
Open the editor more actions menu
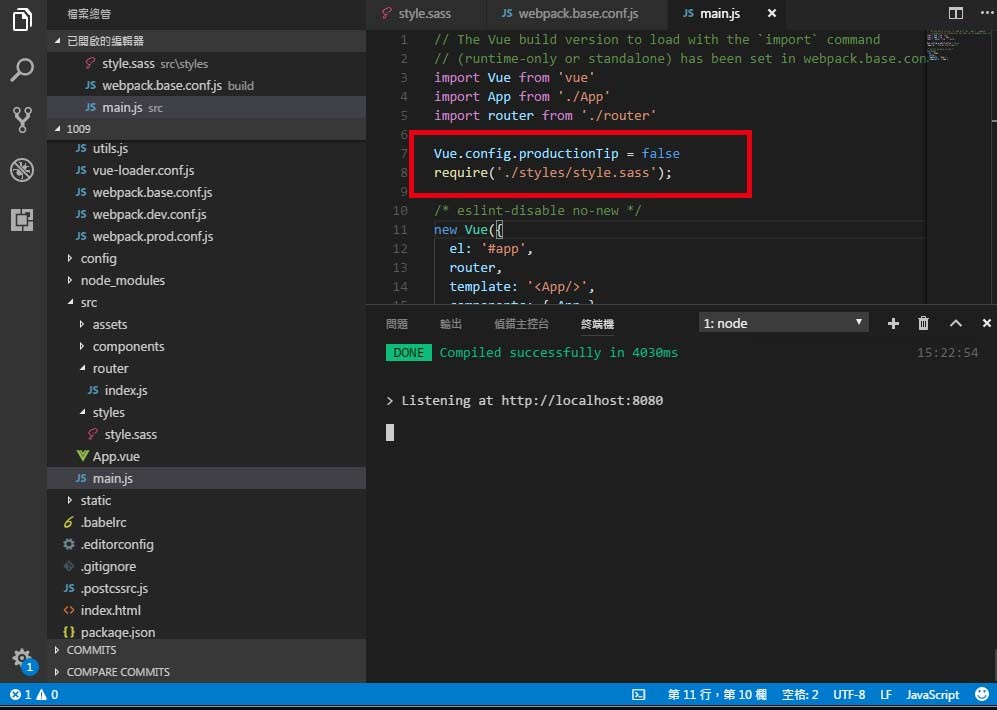[986, 13]
